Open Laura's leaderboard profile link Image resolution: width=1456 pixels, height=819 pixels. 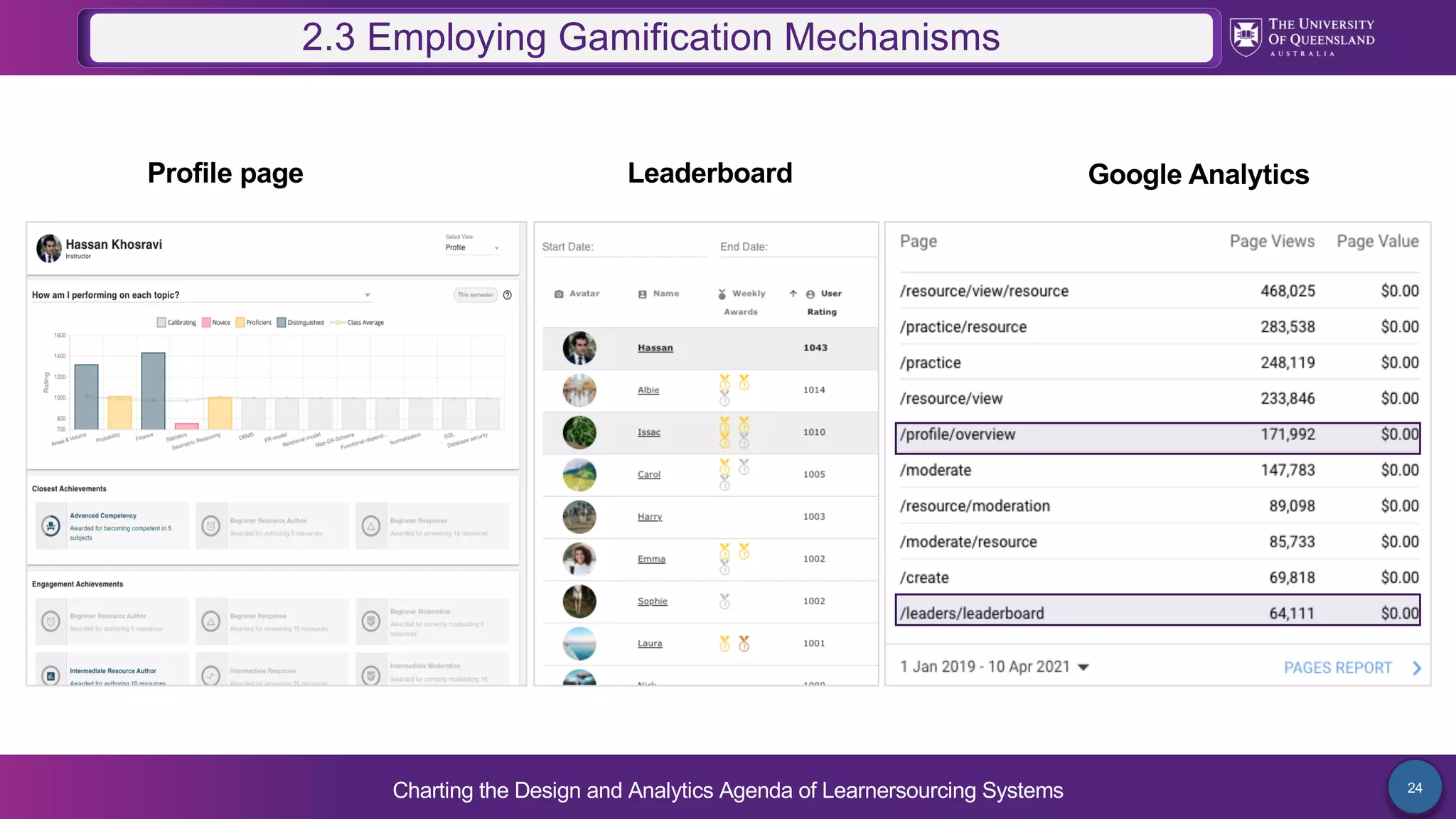click(x=650, y=643)
